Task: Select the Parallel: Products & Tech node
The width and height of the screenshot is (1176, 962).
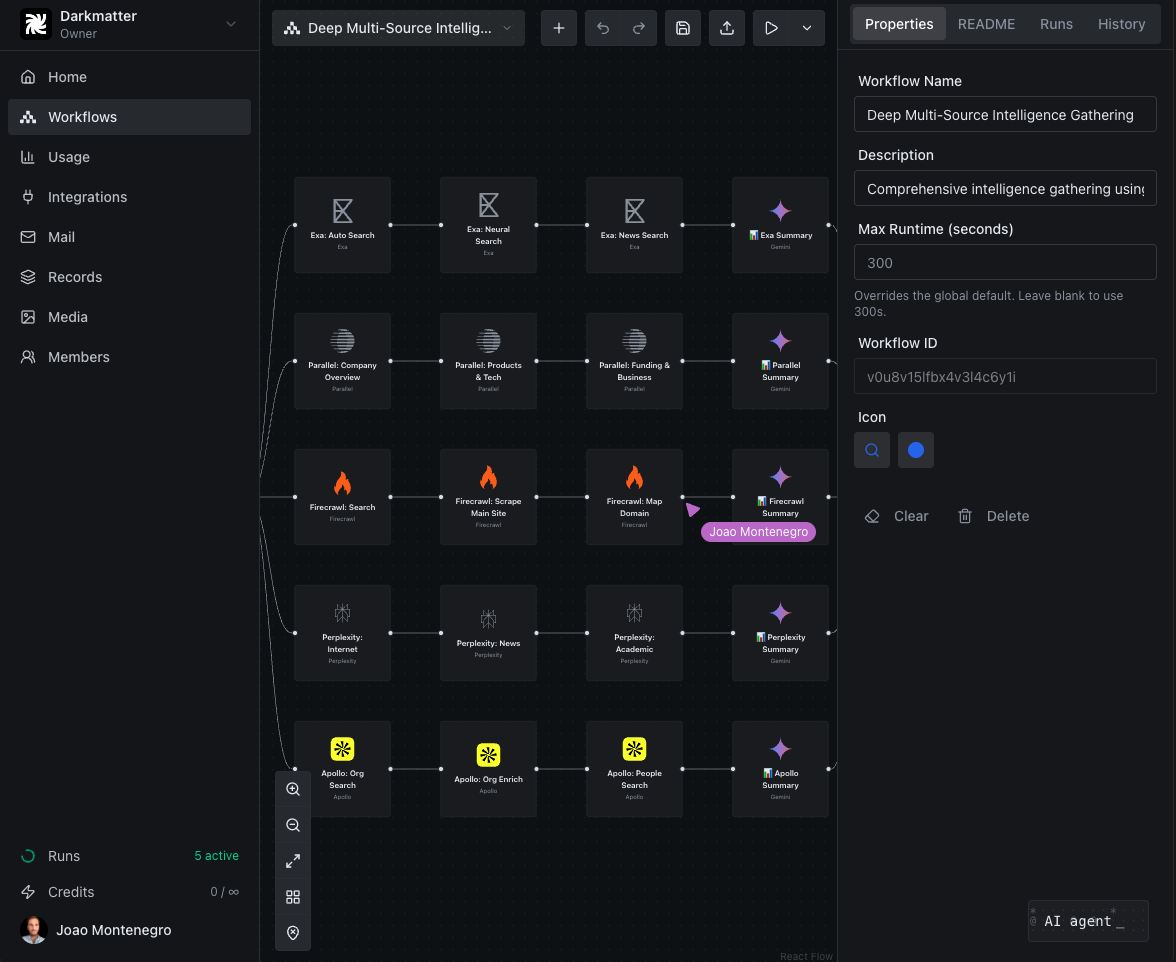Action: pos(488,361)
